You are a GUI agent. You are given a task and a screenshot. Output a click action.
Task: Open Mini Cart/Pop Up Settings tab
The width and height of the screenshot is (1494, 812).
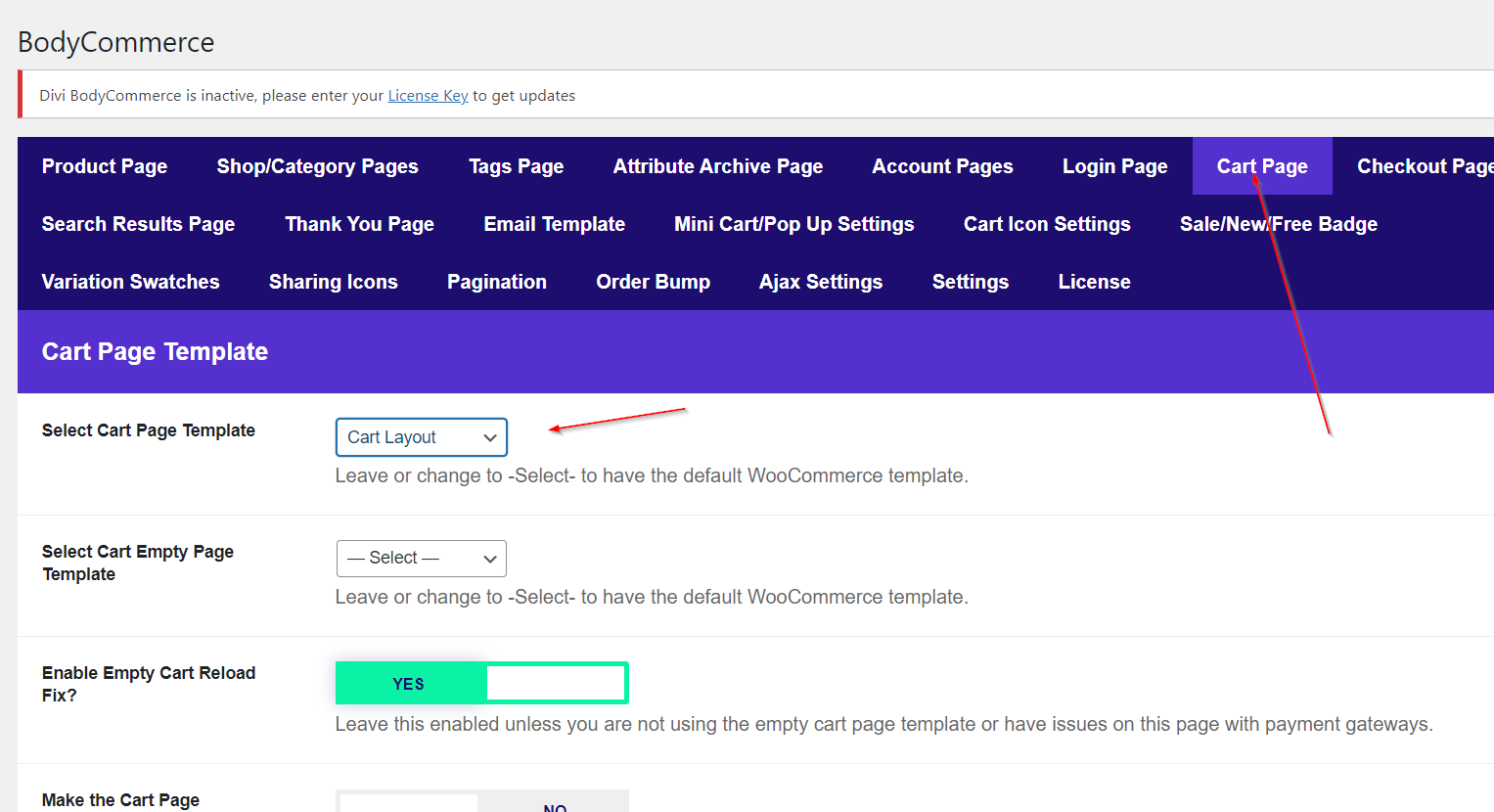(x=793, y=224)
